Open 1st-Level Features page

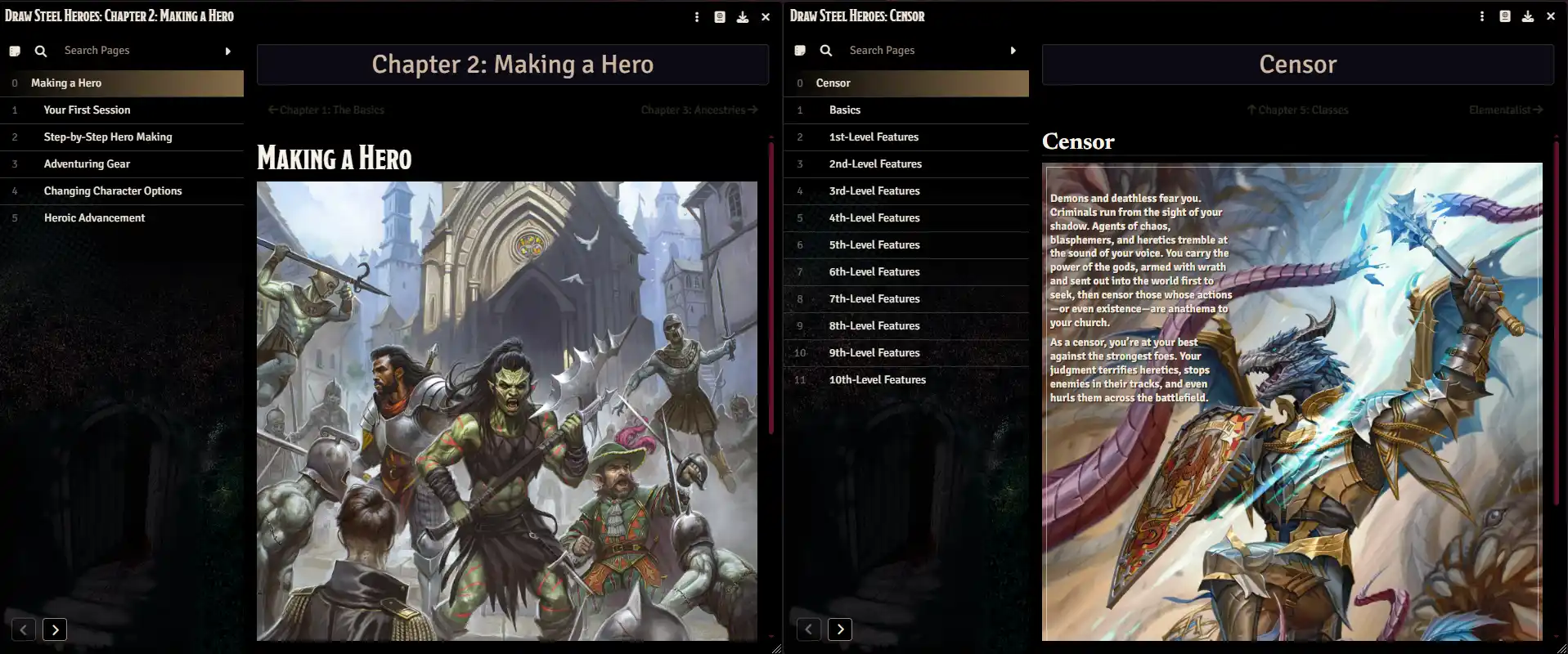pyautogui.click(x=906, y=137)
